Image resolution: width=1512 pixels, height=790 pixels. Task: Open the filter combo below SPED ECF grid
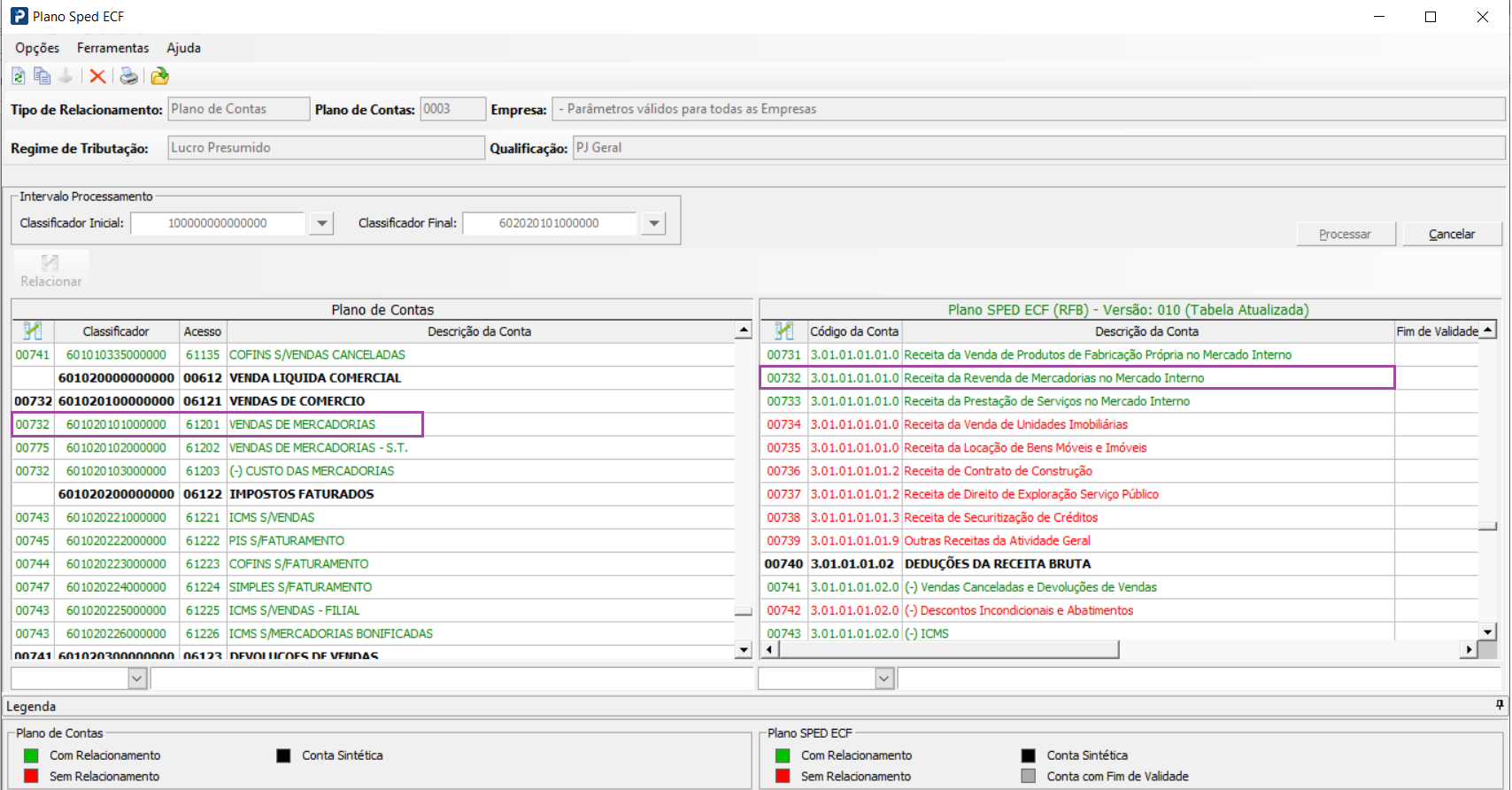click(884, 678)
